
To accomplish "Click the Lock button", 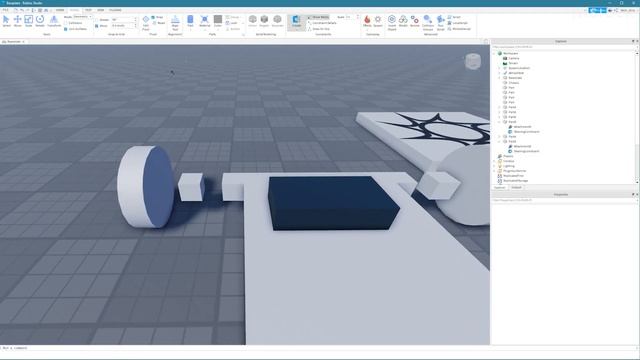I will (232, 23).
